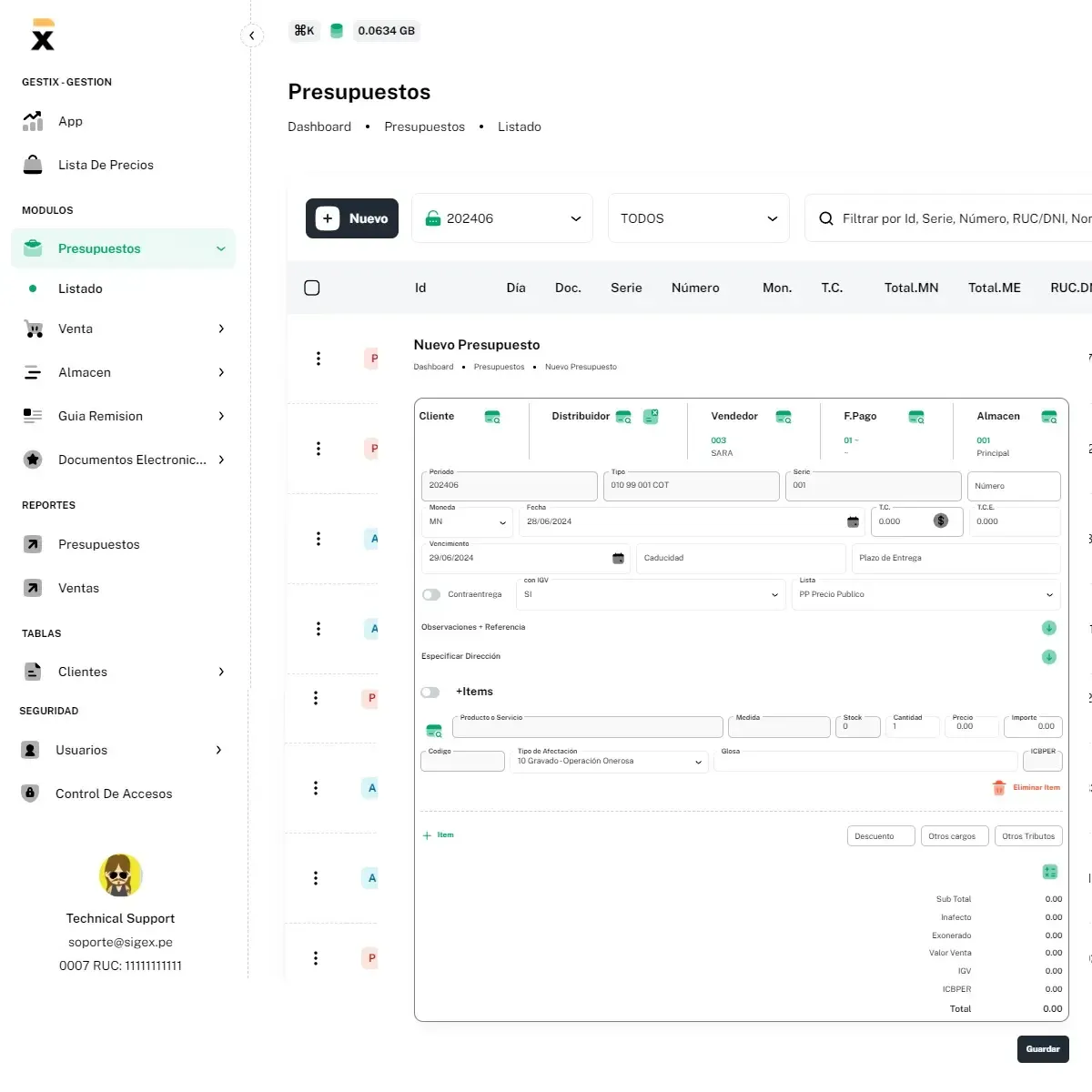Open the Lista PP Precio Publico dropdown
The image size is (1092, 1092).
925,594
